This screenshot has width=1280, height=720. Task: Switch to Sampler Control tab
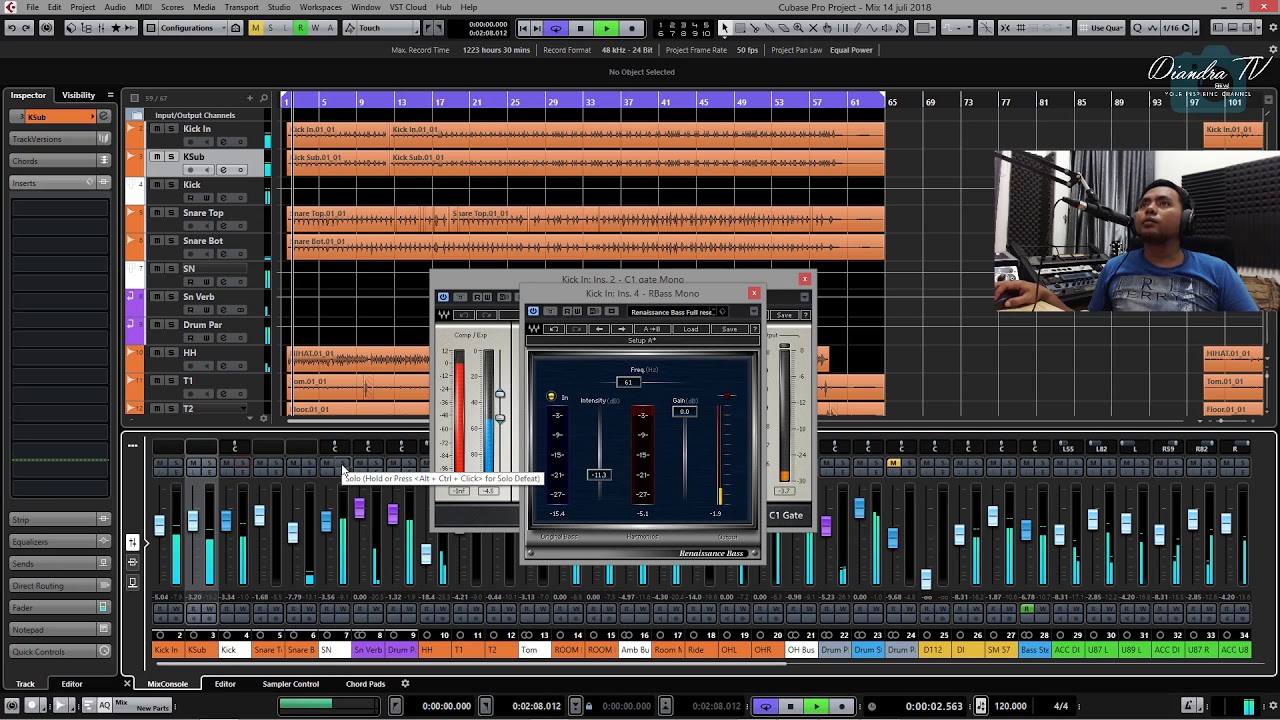pyautogui.click(x=291, y=684)
